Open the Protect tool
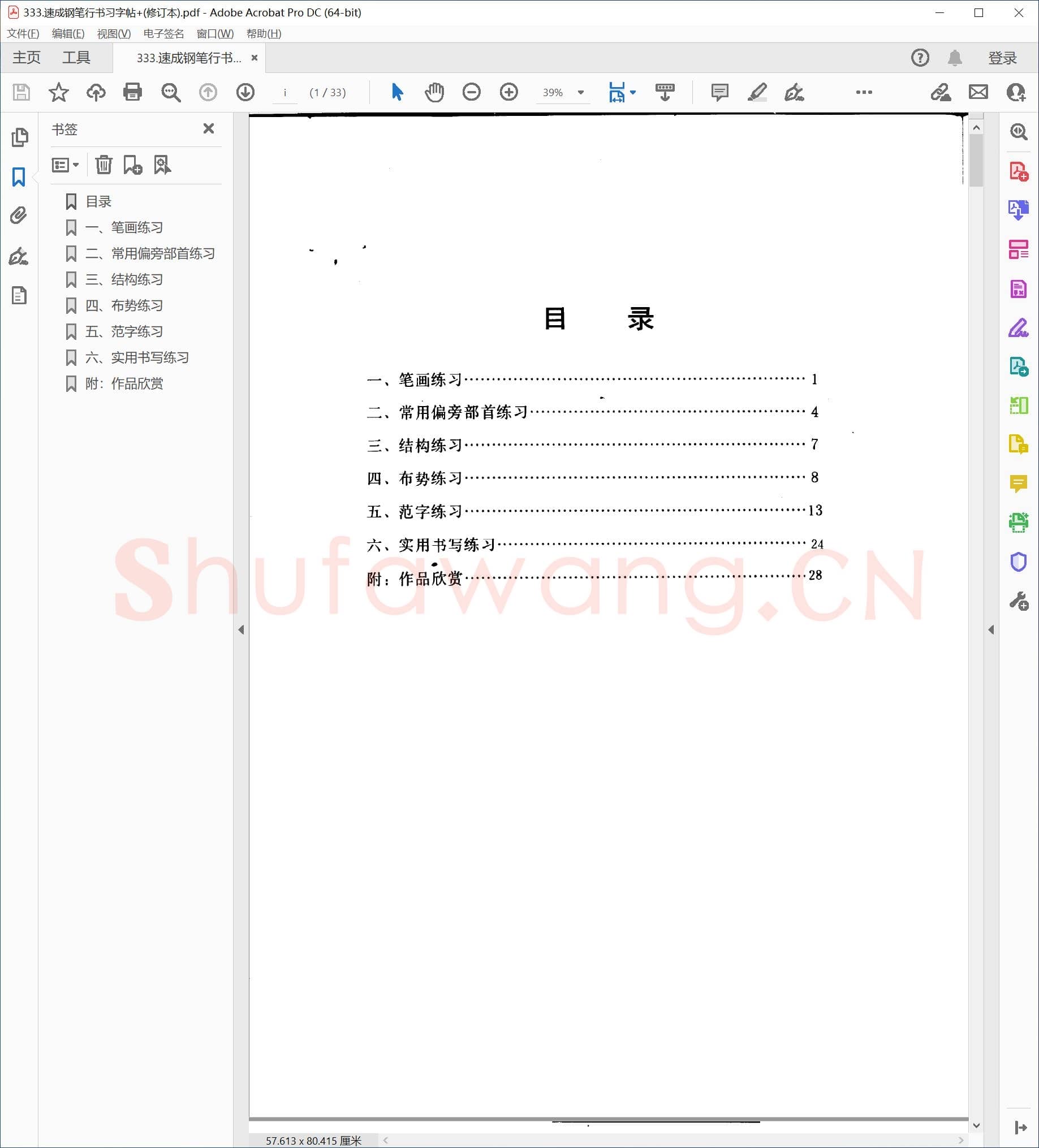 (1020, 563)
